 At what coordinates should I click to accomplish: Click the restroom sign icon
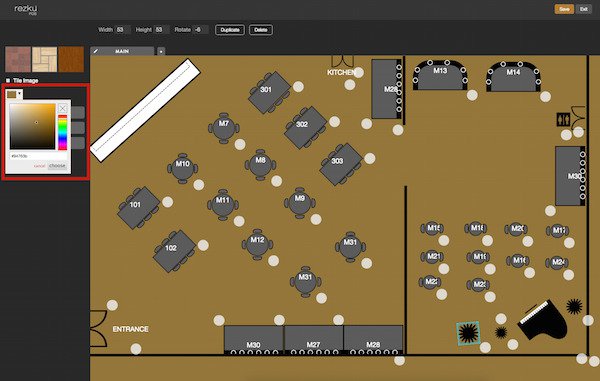563,120
